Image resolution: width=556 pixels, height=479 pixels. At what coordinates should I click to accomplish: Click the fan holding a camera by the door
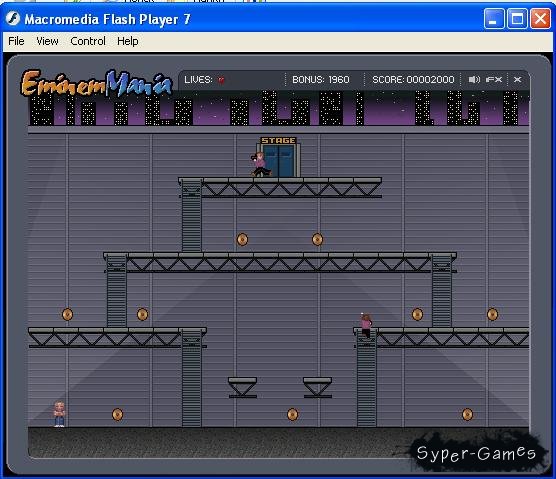click(261, 164)
